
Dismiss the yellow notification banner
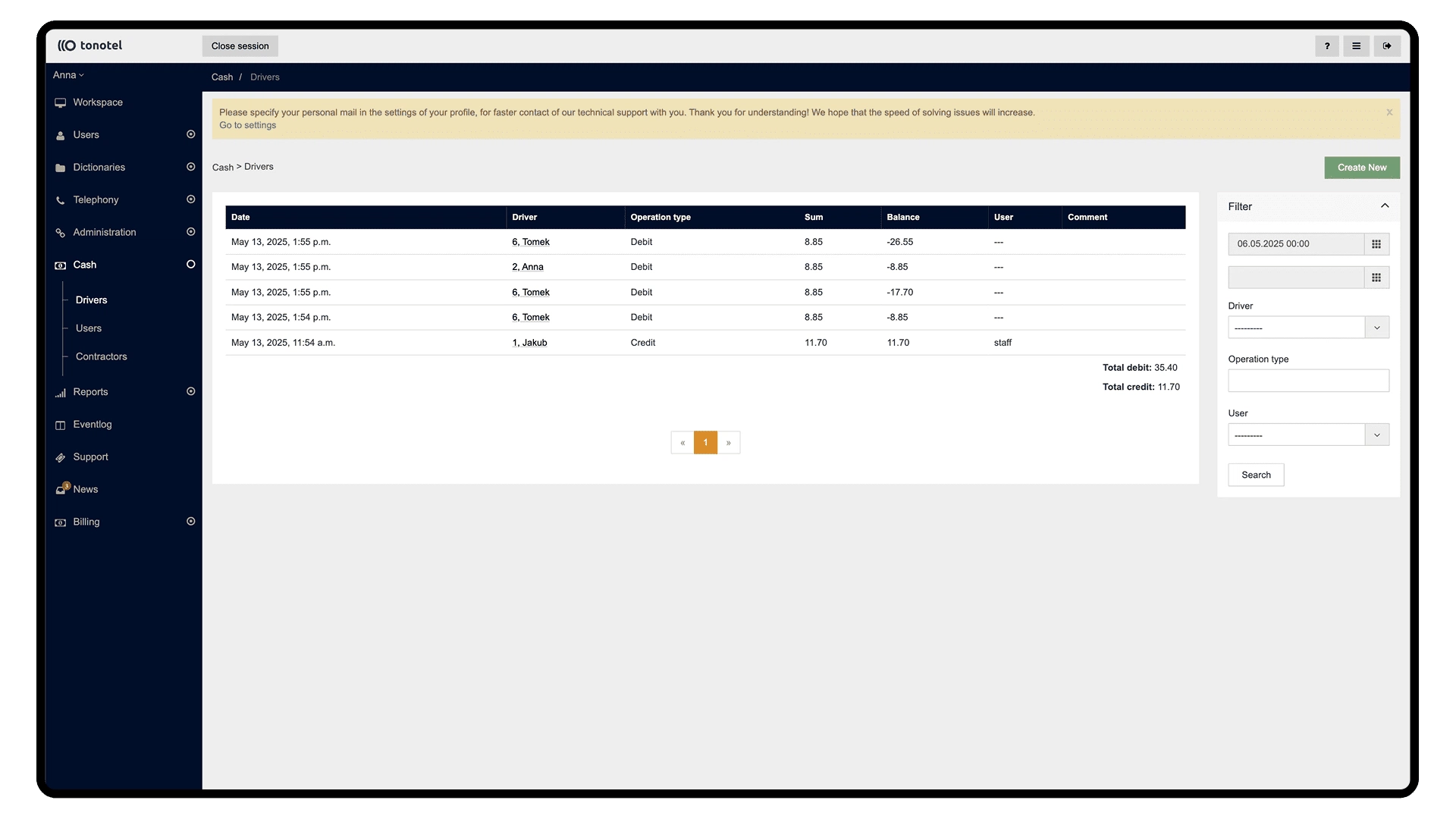(x=1389, y=113)
